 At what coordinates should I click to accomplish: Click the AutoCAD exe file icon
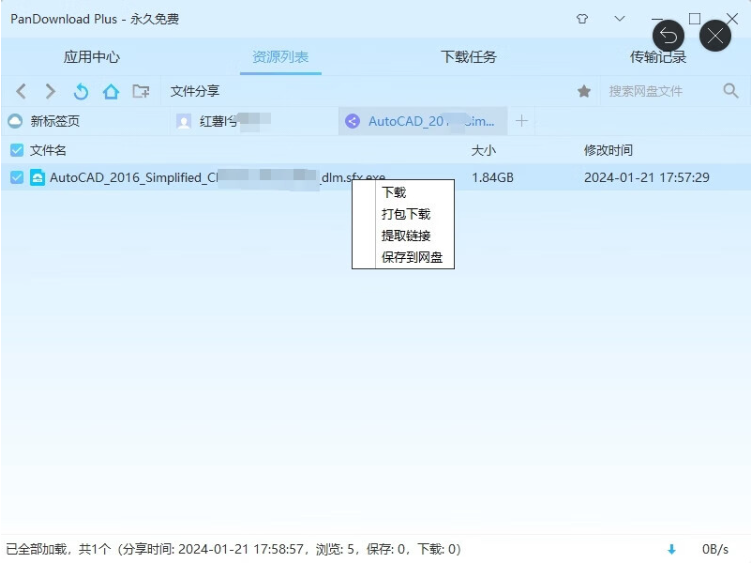[37, 177]
